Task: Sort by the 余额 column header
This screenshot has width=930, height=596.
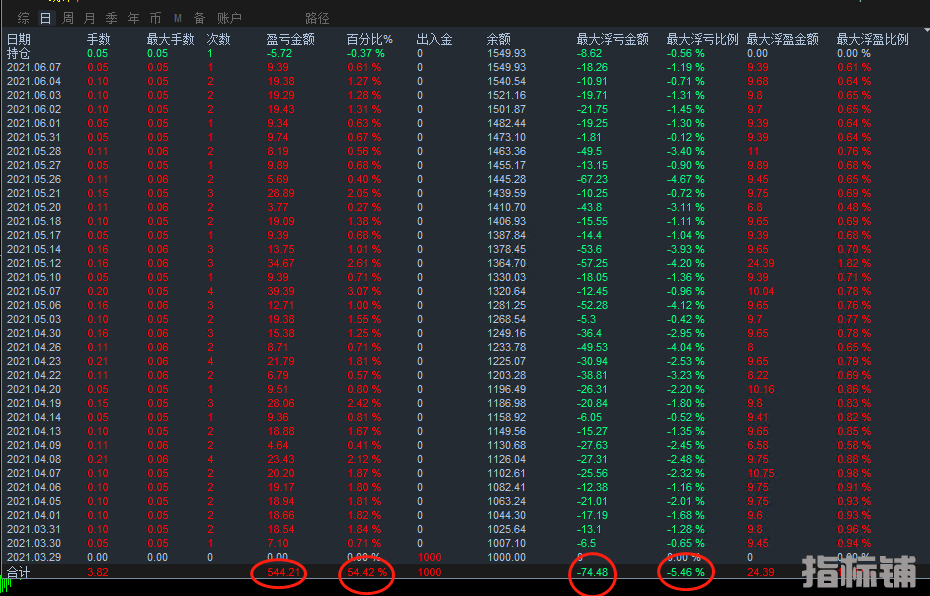Action: tap(498, 39)
